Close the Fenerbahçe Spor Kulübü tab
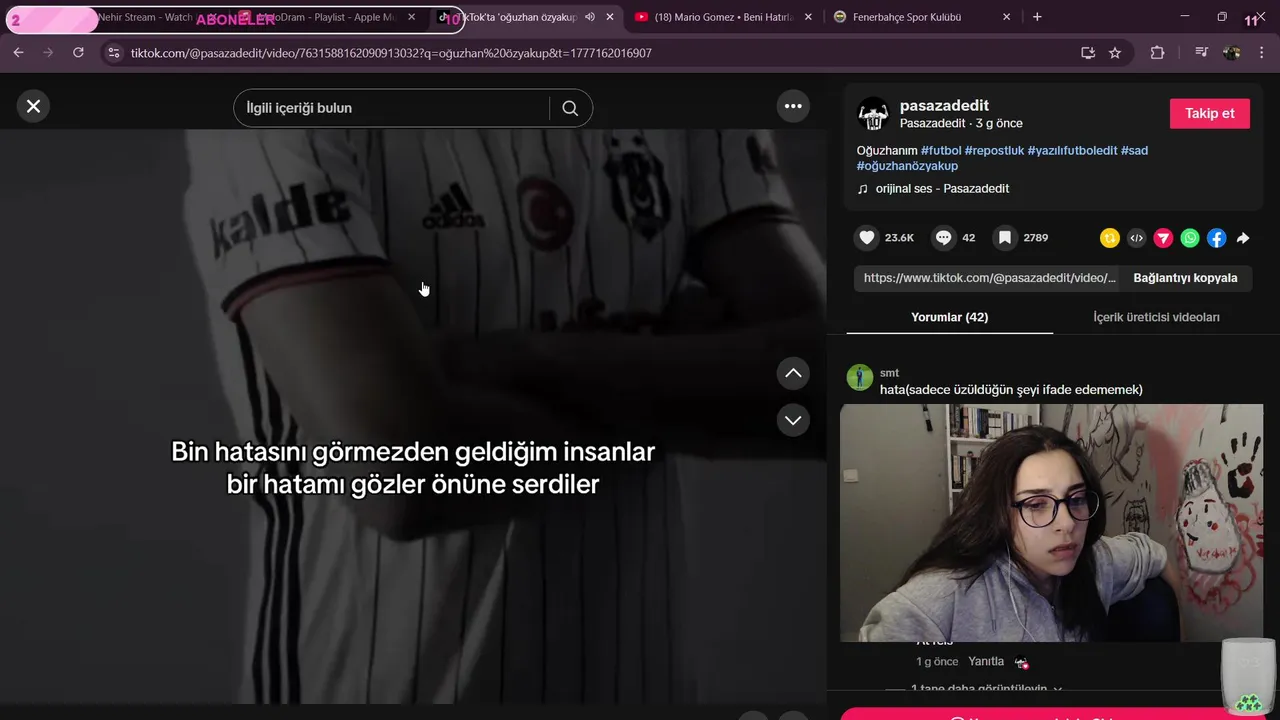The width and height of the screenshot is (1280, 720). 1007,17
